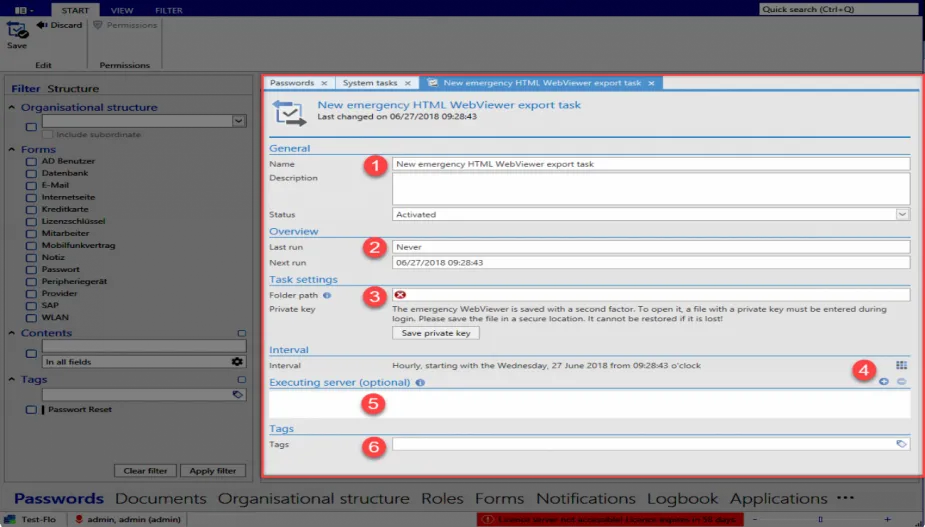The image size is (925, 527).
Task: Open the Notifications module
Action: click(x=586, y=499)
